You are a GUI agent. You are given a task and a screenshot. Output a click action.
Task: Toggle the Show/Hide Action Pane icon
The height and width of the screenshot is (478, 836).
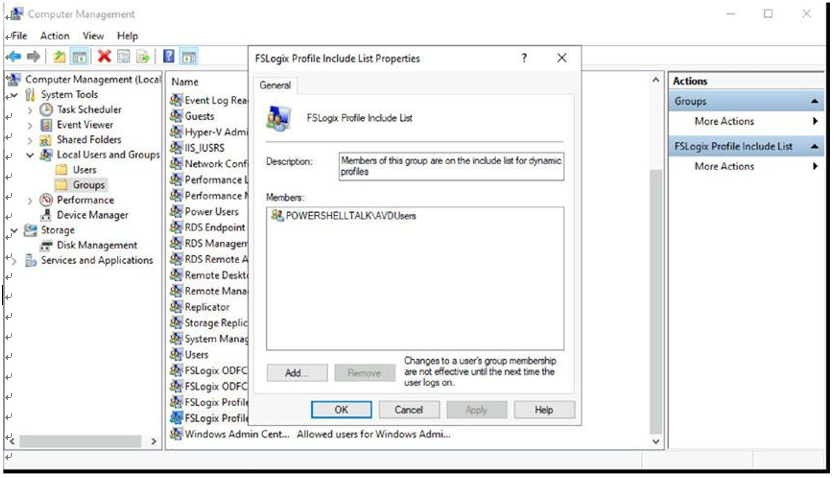pyautogui.click(x=189, y=56)
